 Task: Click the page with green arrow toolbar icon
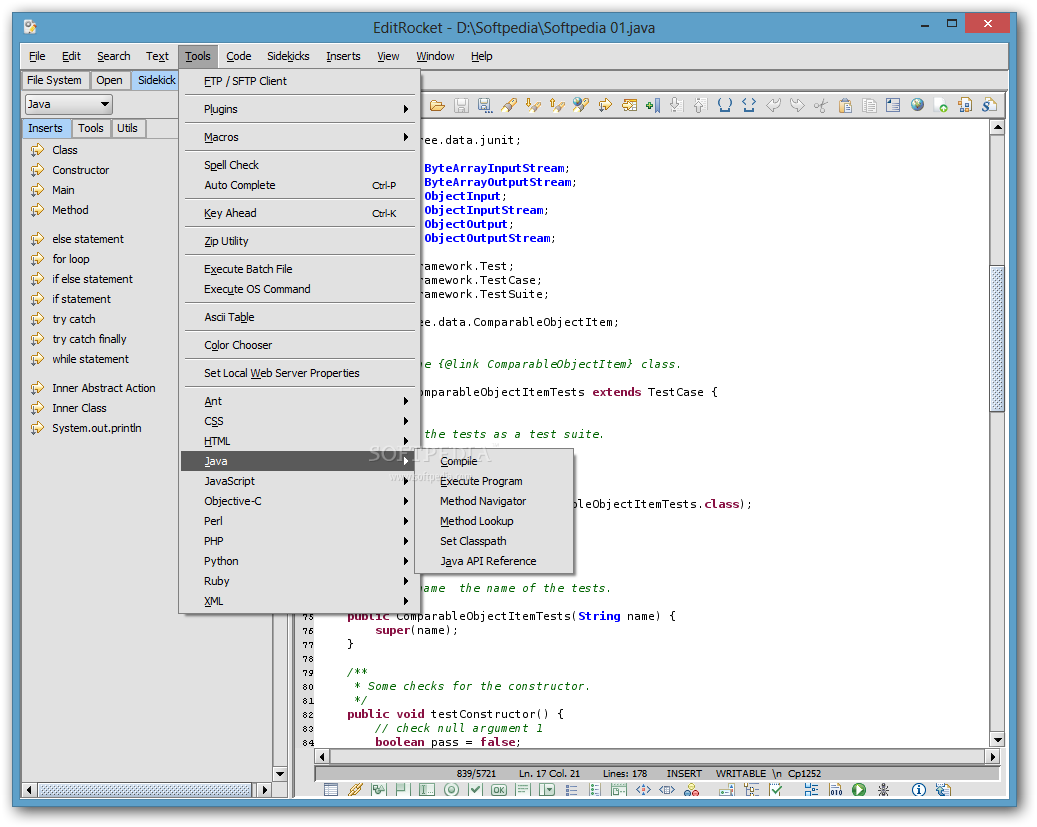point(941,105)
